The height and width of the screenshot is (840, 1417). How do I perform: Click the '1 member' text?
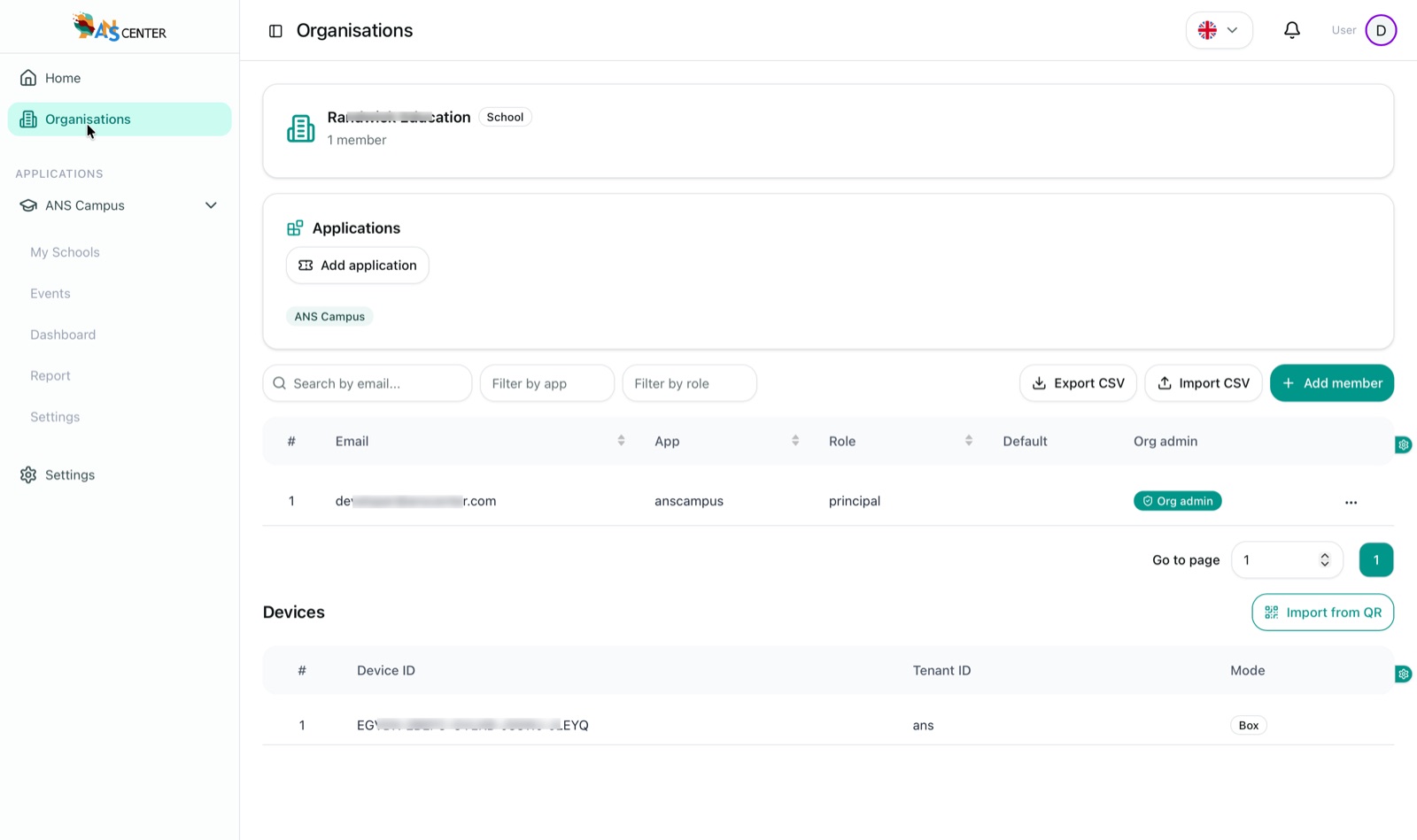[x=357, y=140]
